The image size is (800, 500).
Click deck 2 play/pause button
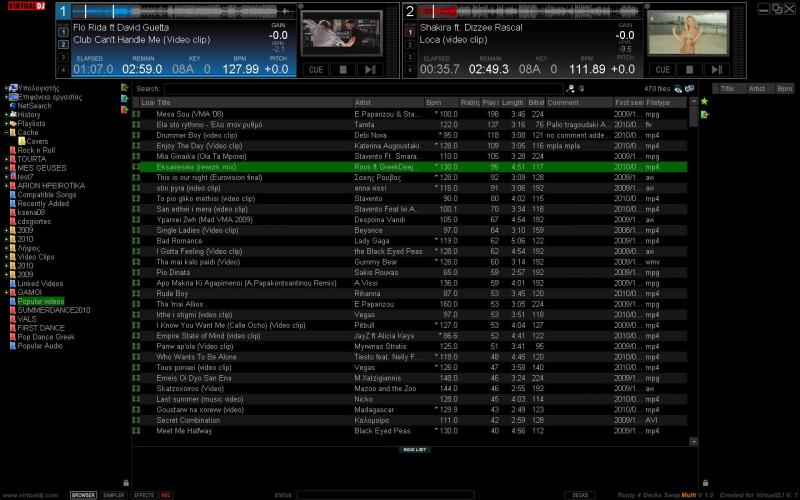coord(717,70)
